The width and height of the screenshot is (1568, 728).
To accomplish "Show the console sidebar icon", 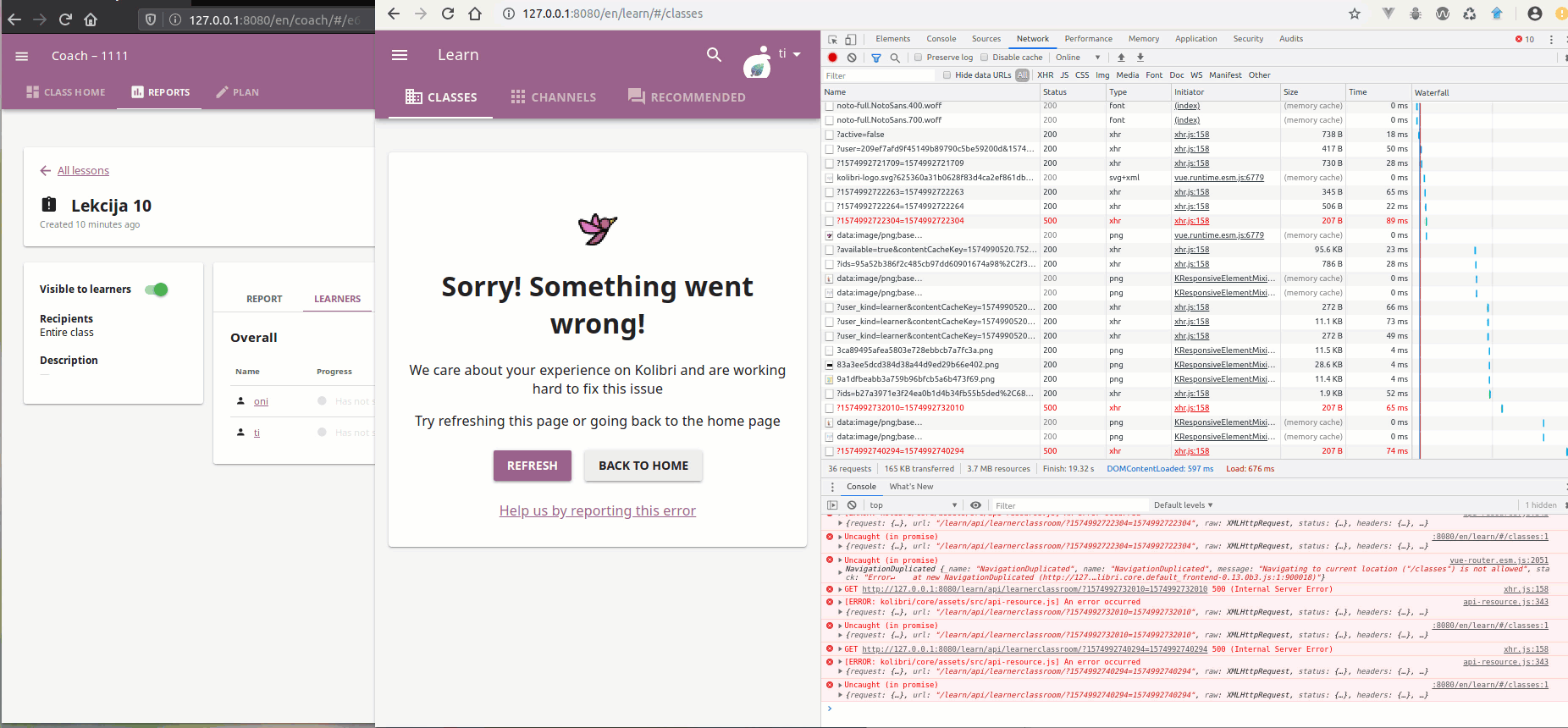I will pyautogui.click(x=832, y=505).
